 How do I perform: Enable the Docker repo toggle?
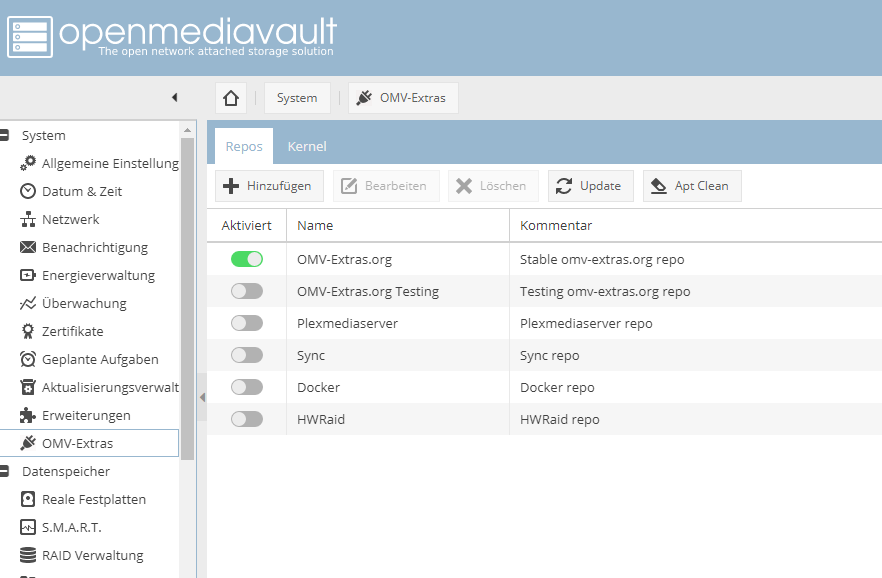[x=247, y=387]
